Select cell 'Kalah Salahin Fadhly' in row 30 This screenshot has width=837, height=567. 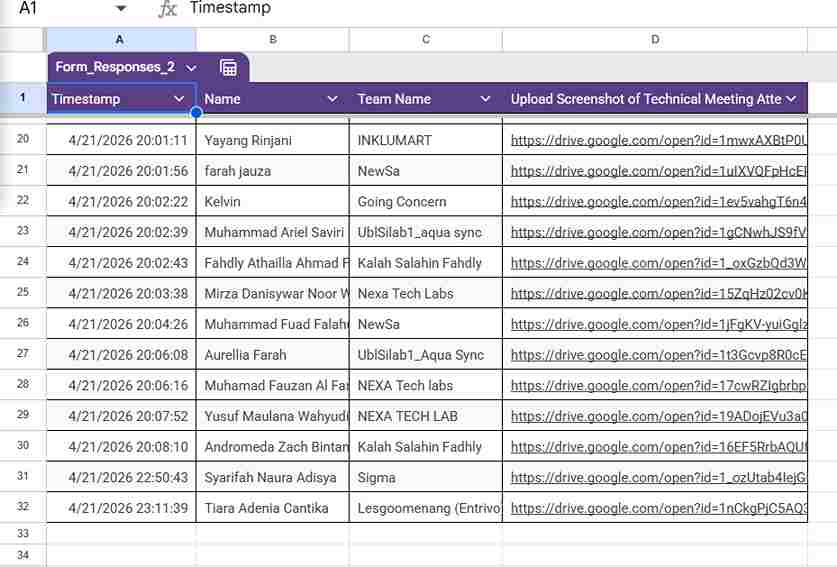426,447
